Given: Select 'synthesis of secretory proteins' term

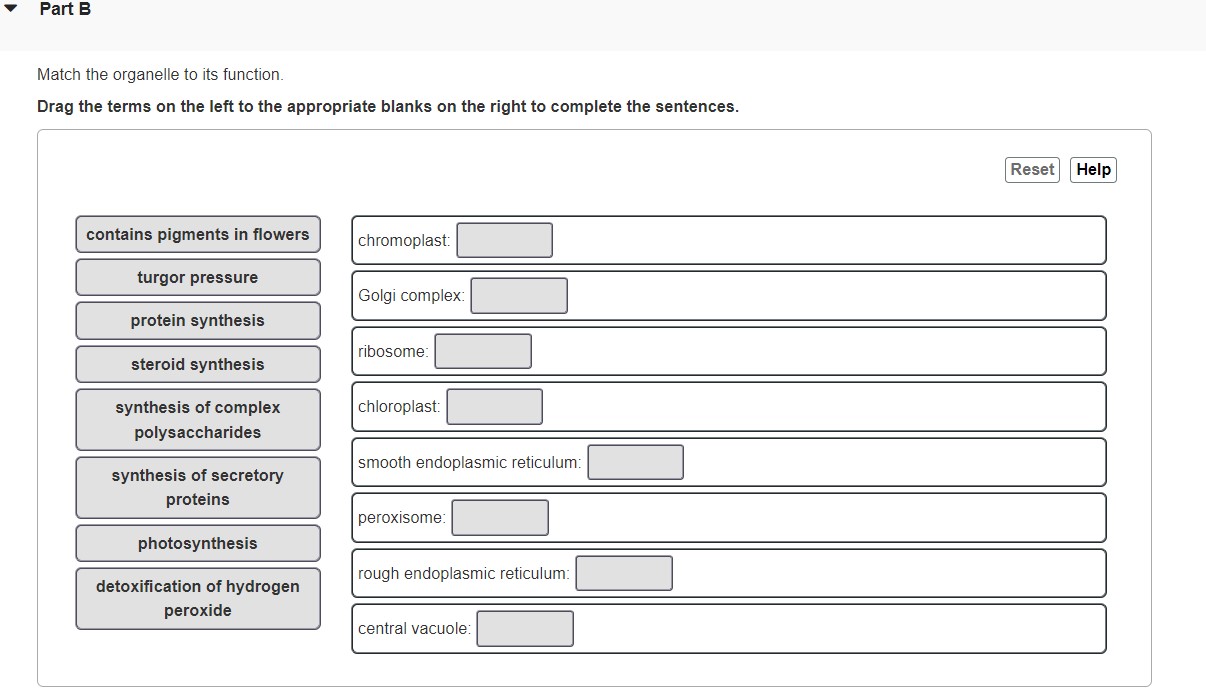Looking at the screenshot, I should pos(197,487).
